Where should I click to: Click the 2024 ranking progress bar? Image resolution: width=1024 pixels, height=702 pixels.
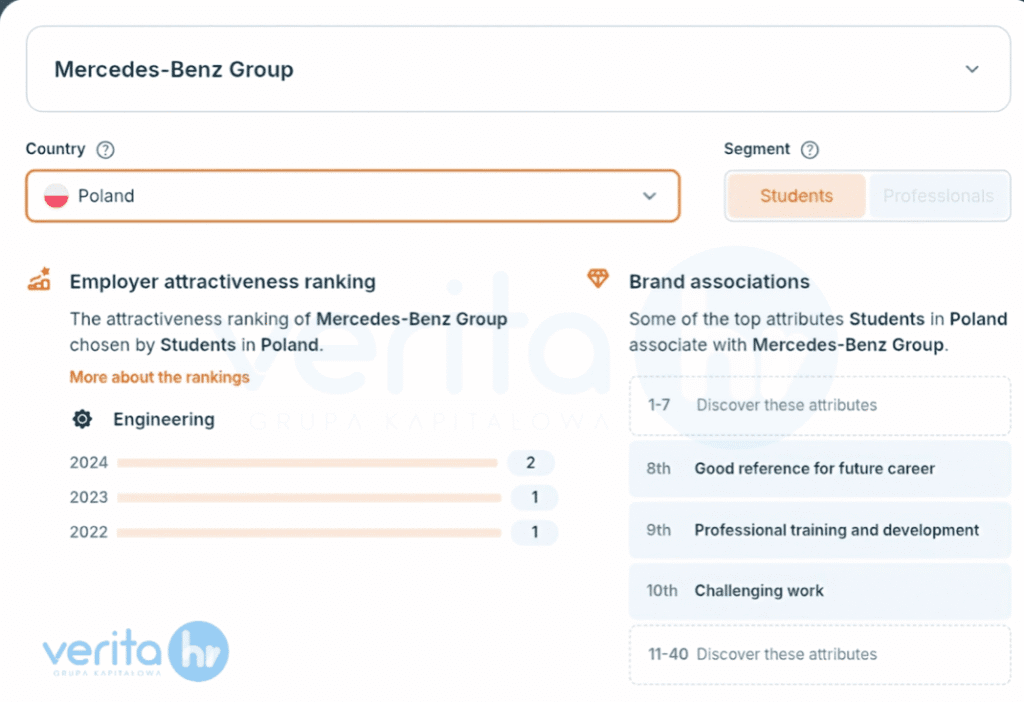[x=307, y=463]
